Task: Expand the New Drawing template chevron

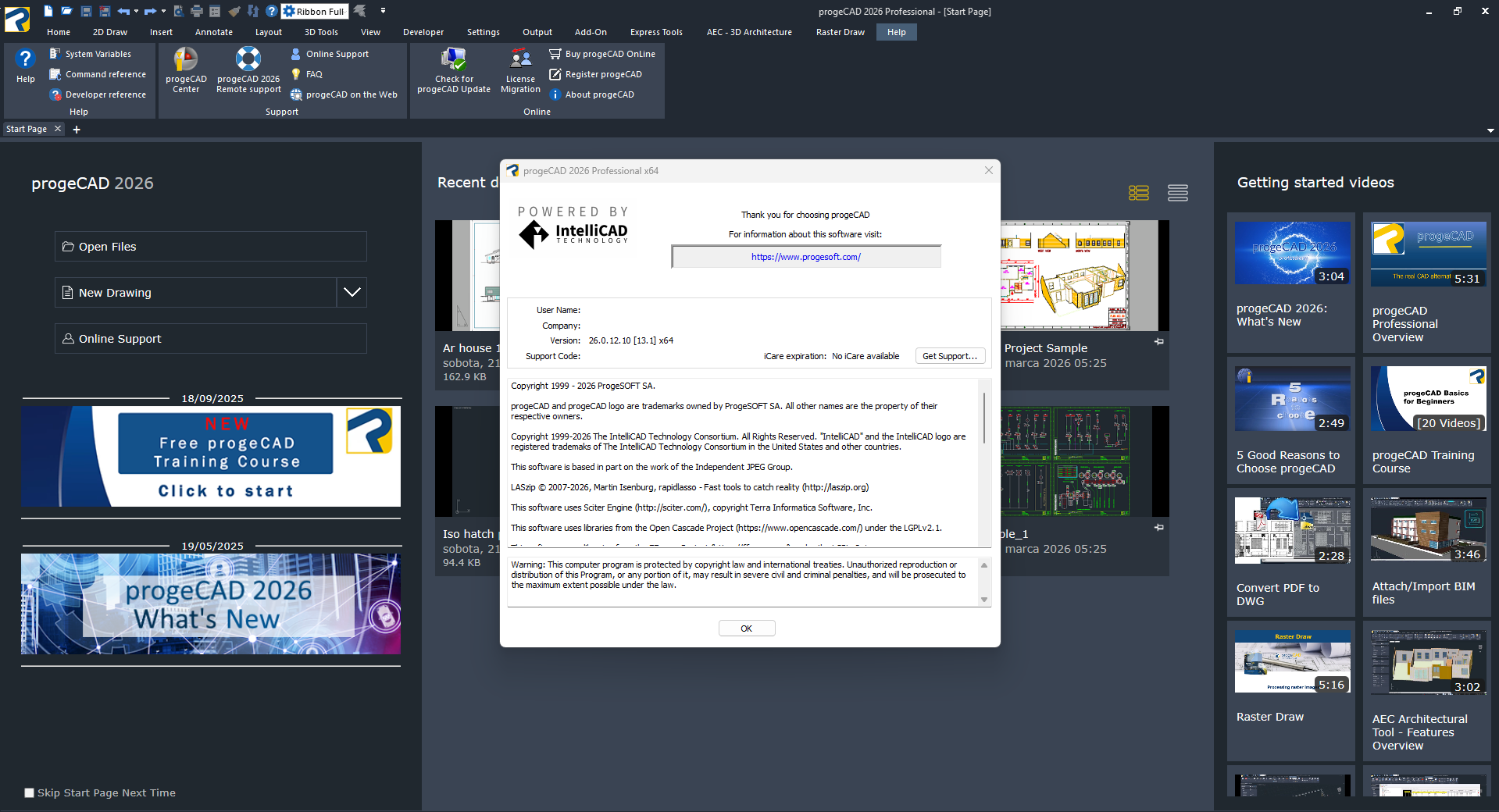Action: [352, 293]
